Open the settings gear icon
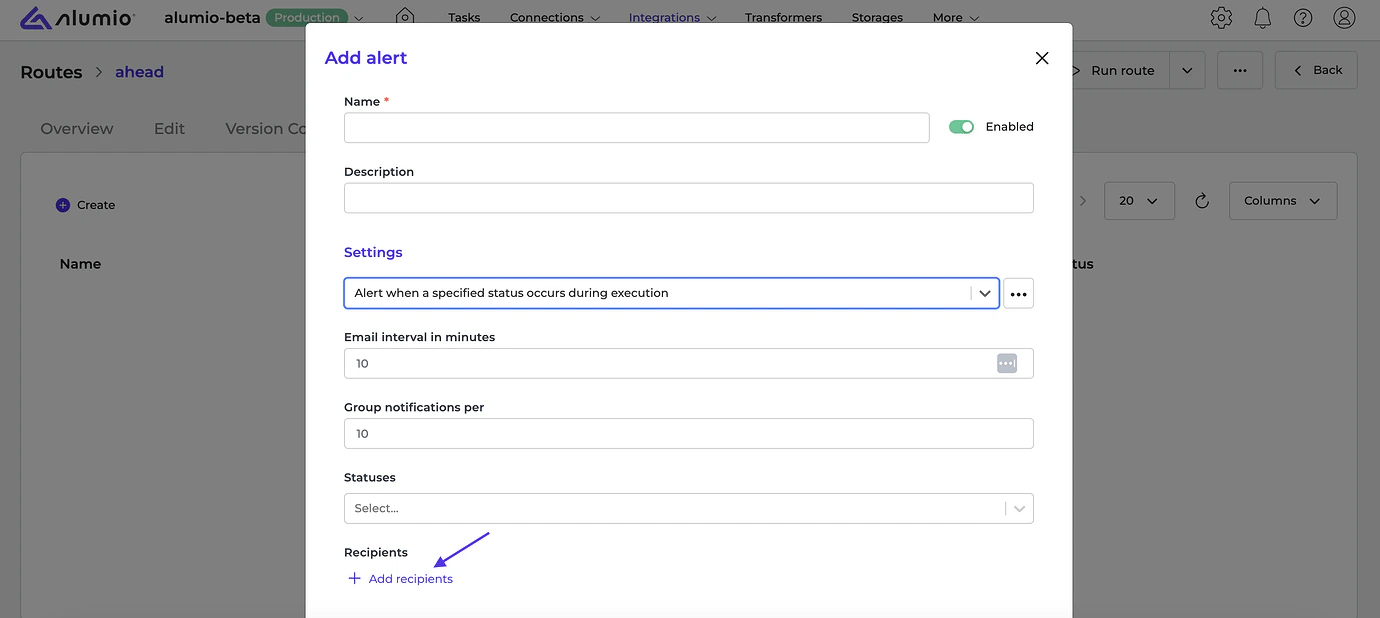 click(x=1220, y=17)
